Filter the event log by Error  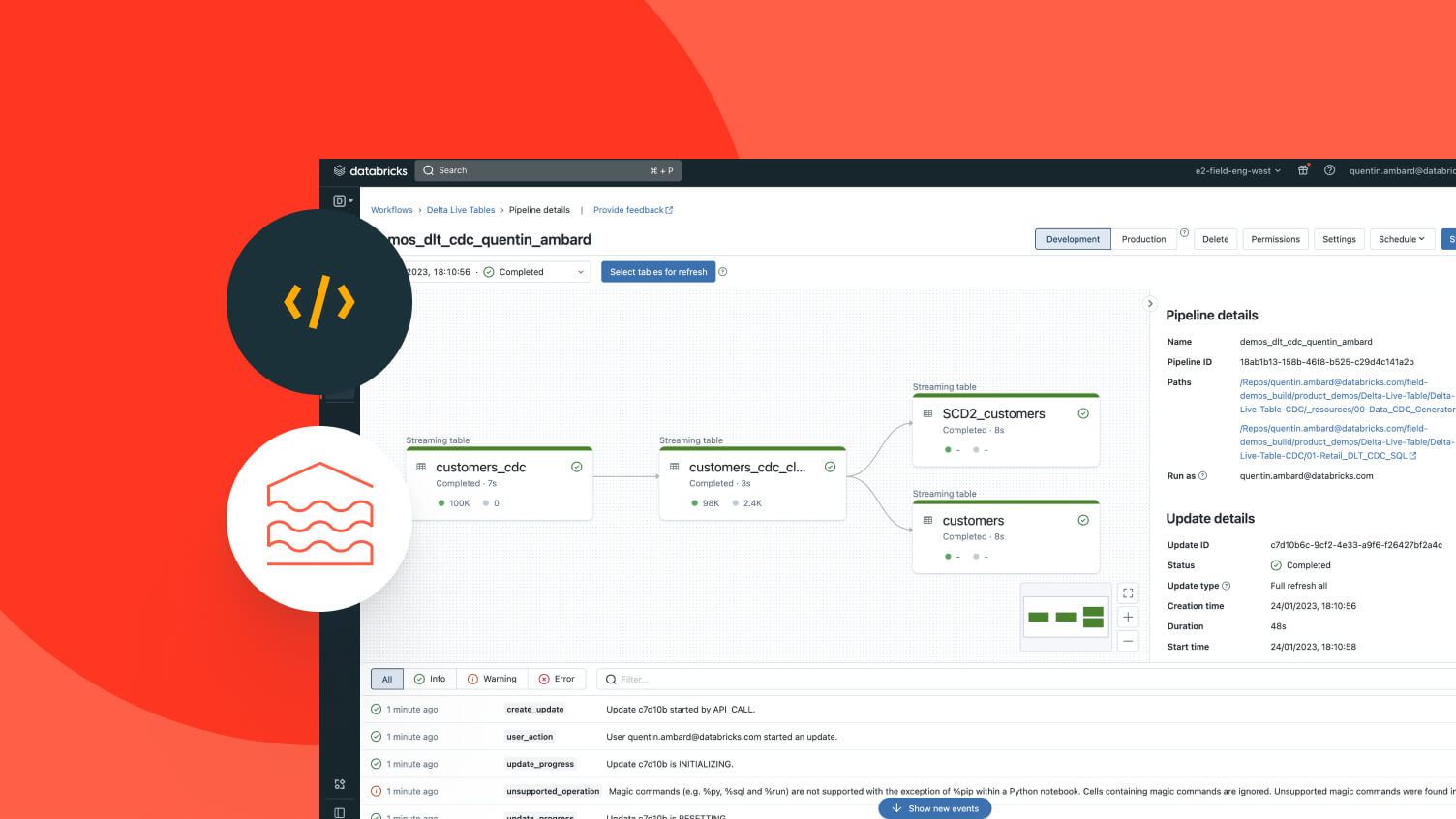point(557,679)
